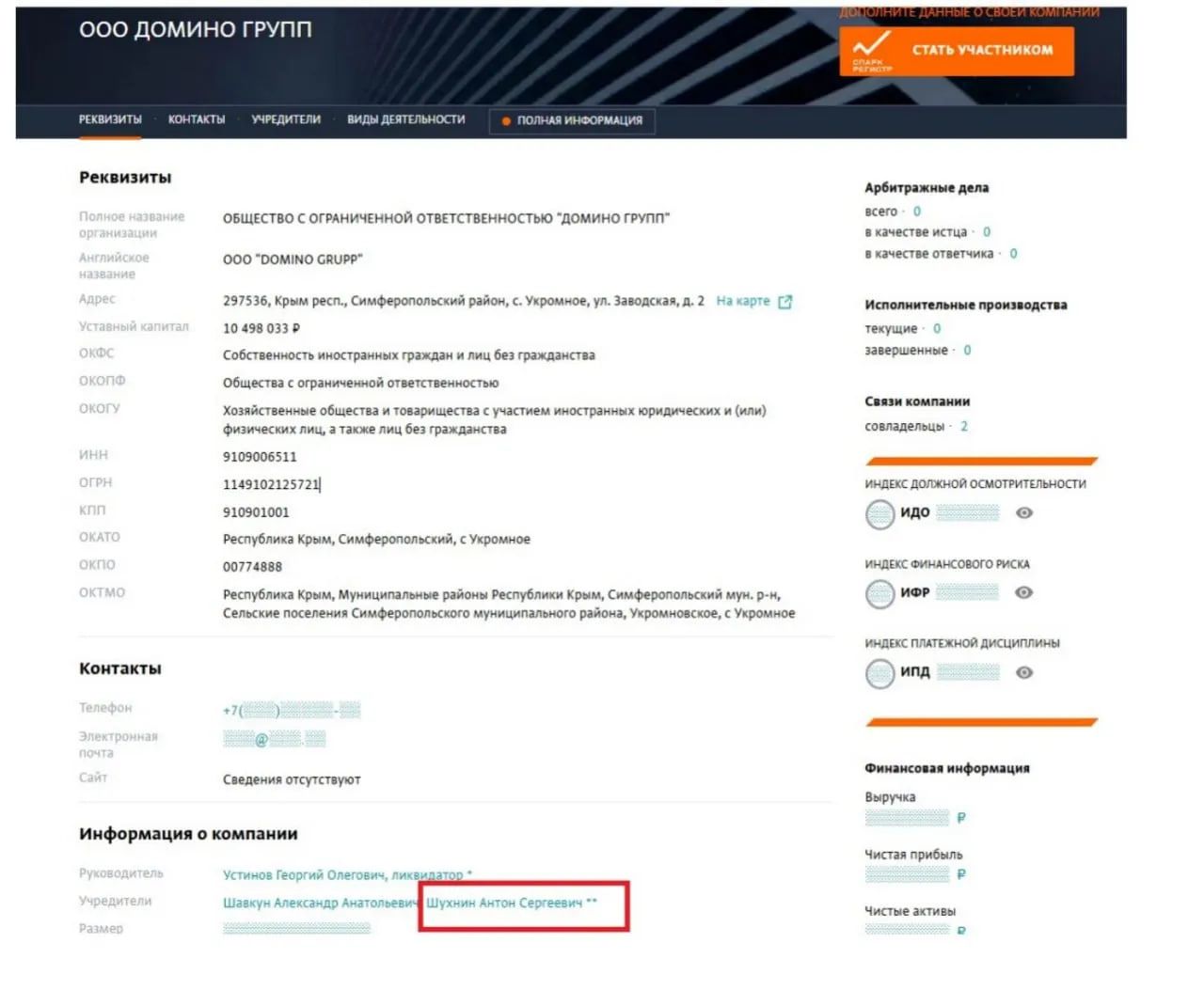Click the orange dot on ПОЛНАЯ ИНФОРМАЦИЯ
The width and height of the screenshot is (1204, 990).
[x=508, y=121]
